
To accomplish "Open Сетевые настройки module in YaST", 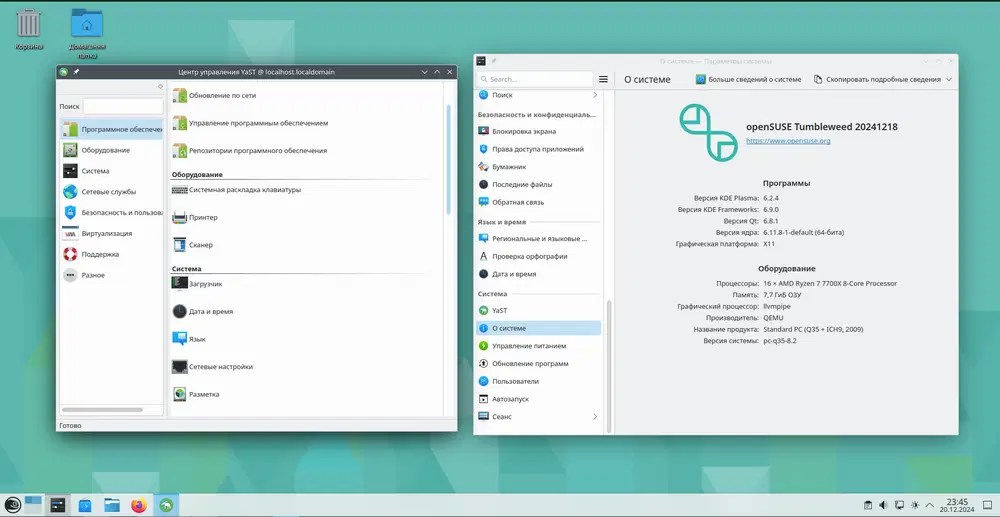I will coord(212,367).
